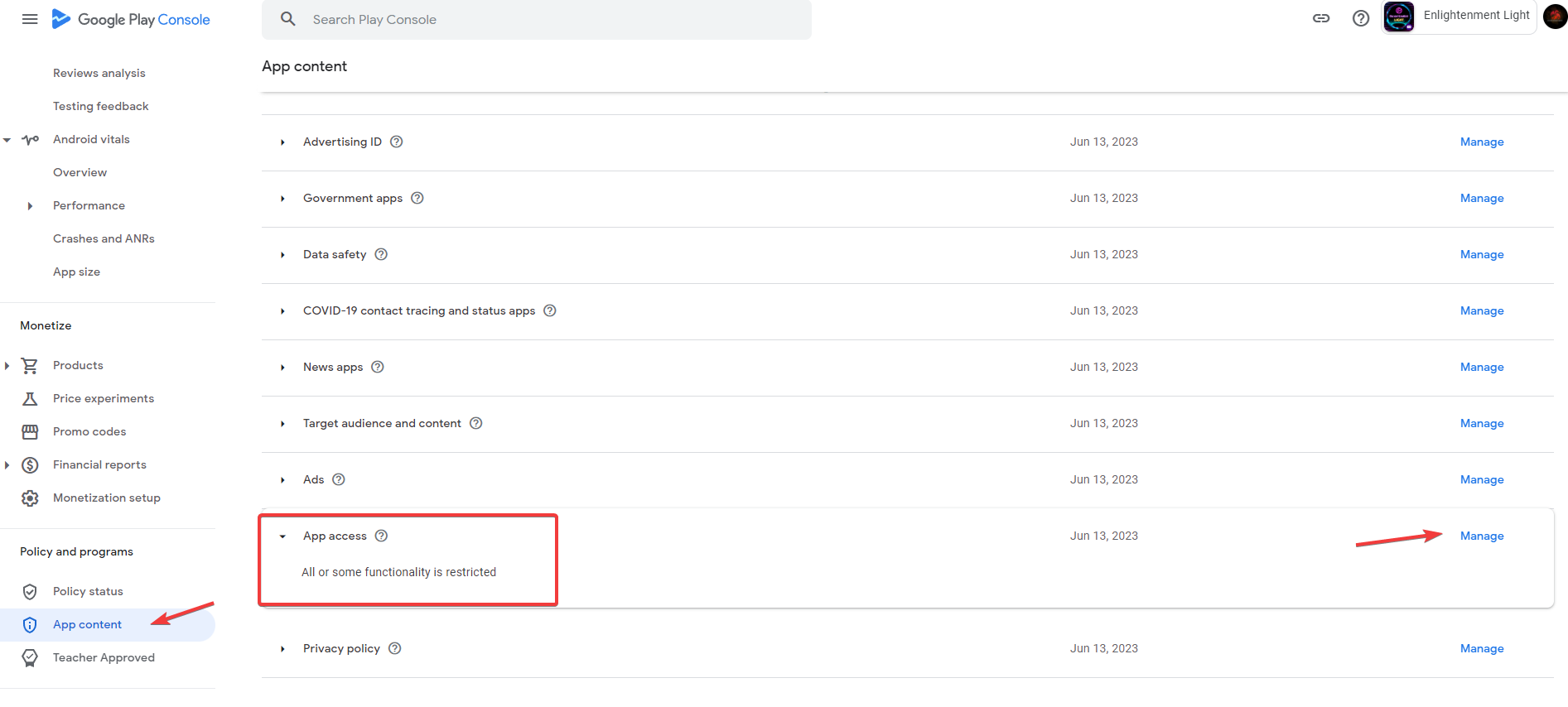Viewport: 1568px width, 707px height.
Task: Click the help icon next to Privacy policy
Action: [x=395, y=648]
